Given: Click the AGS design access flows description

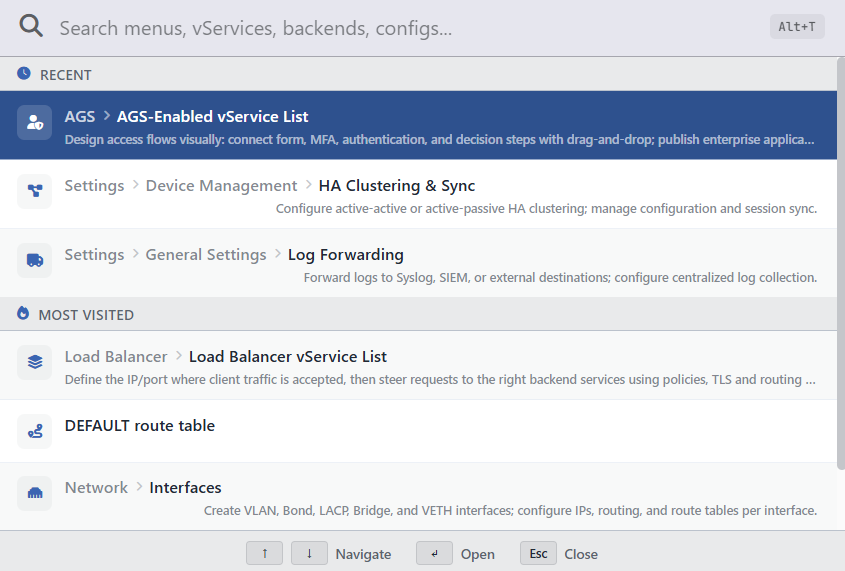Looking at the screenshot, I should (x=439, y=140).
